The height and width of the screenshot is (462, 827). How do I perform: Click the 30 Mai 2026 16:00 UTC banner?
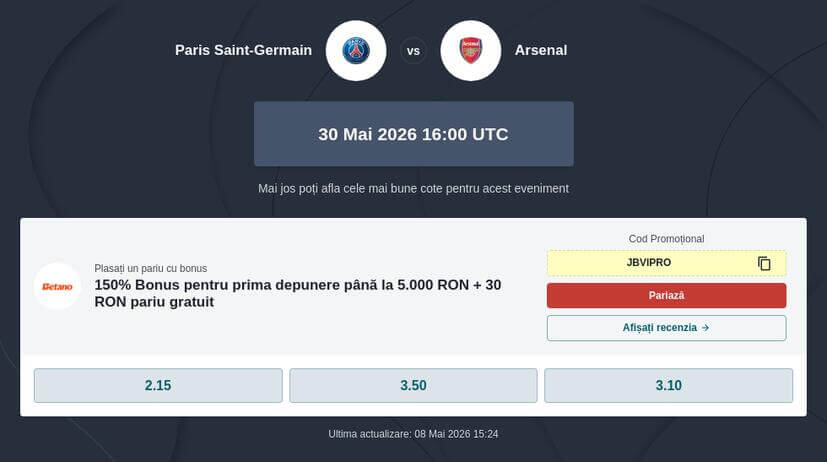pos(414,134)
